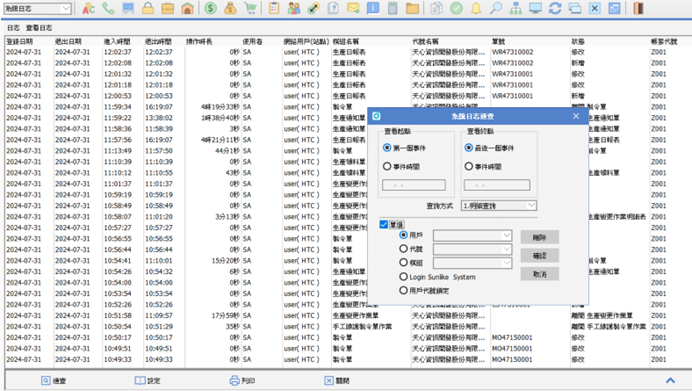Click the monitor screen icon
692x391 pixels.
pyautogui.click(x=535, y=8)
